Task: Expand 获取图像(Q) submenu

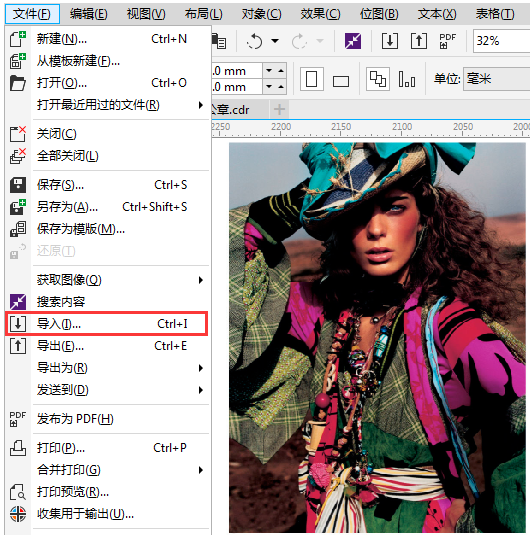Action: [x=108, y=280]
